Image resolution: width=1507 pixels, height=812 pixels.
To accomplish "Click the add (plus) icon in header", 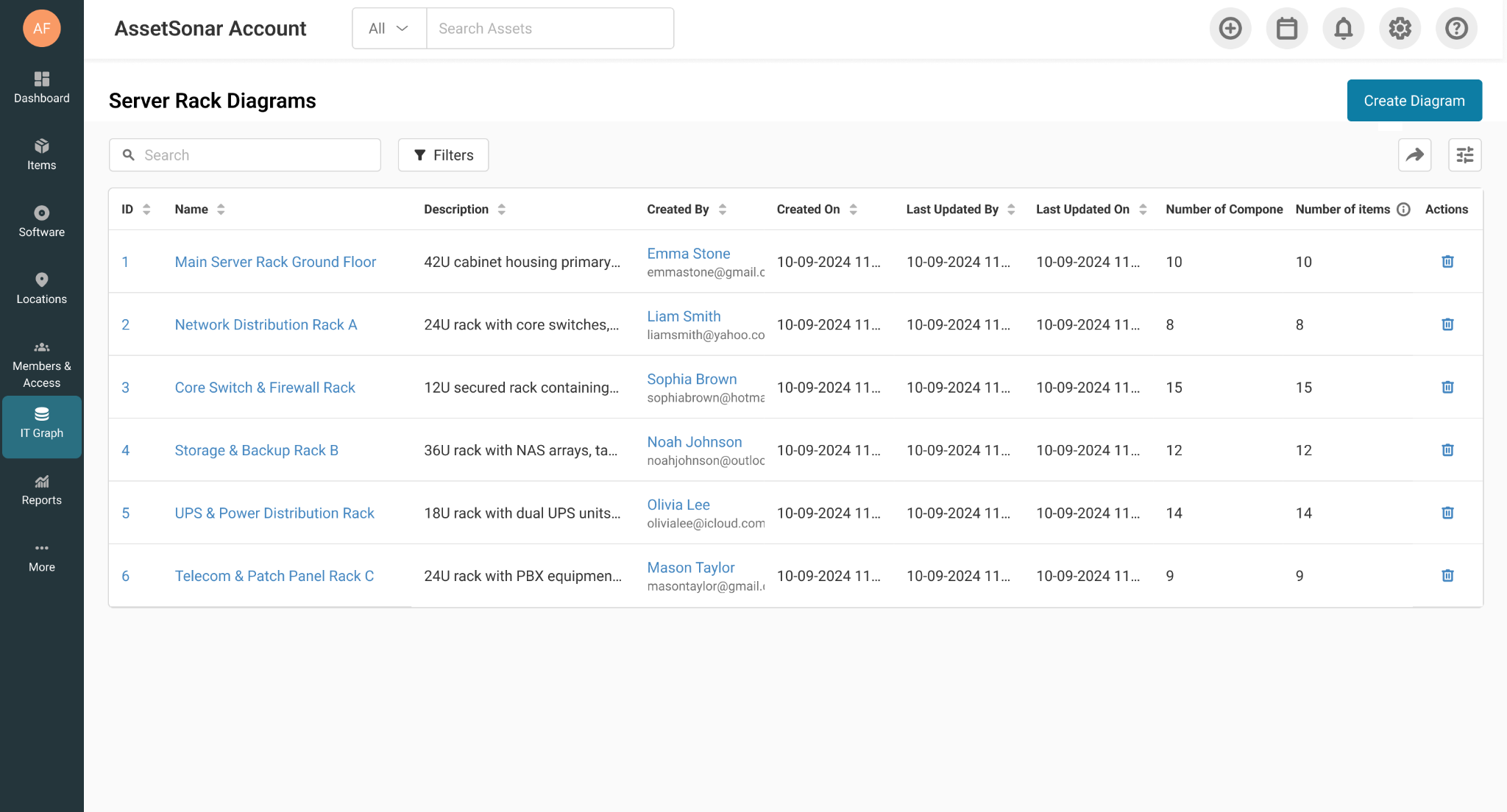I will point(1230,29).
